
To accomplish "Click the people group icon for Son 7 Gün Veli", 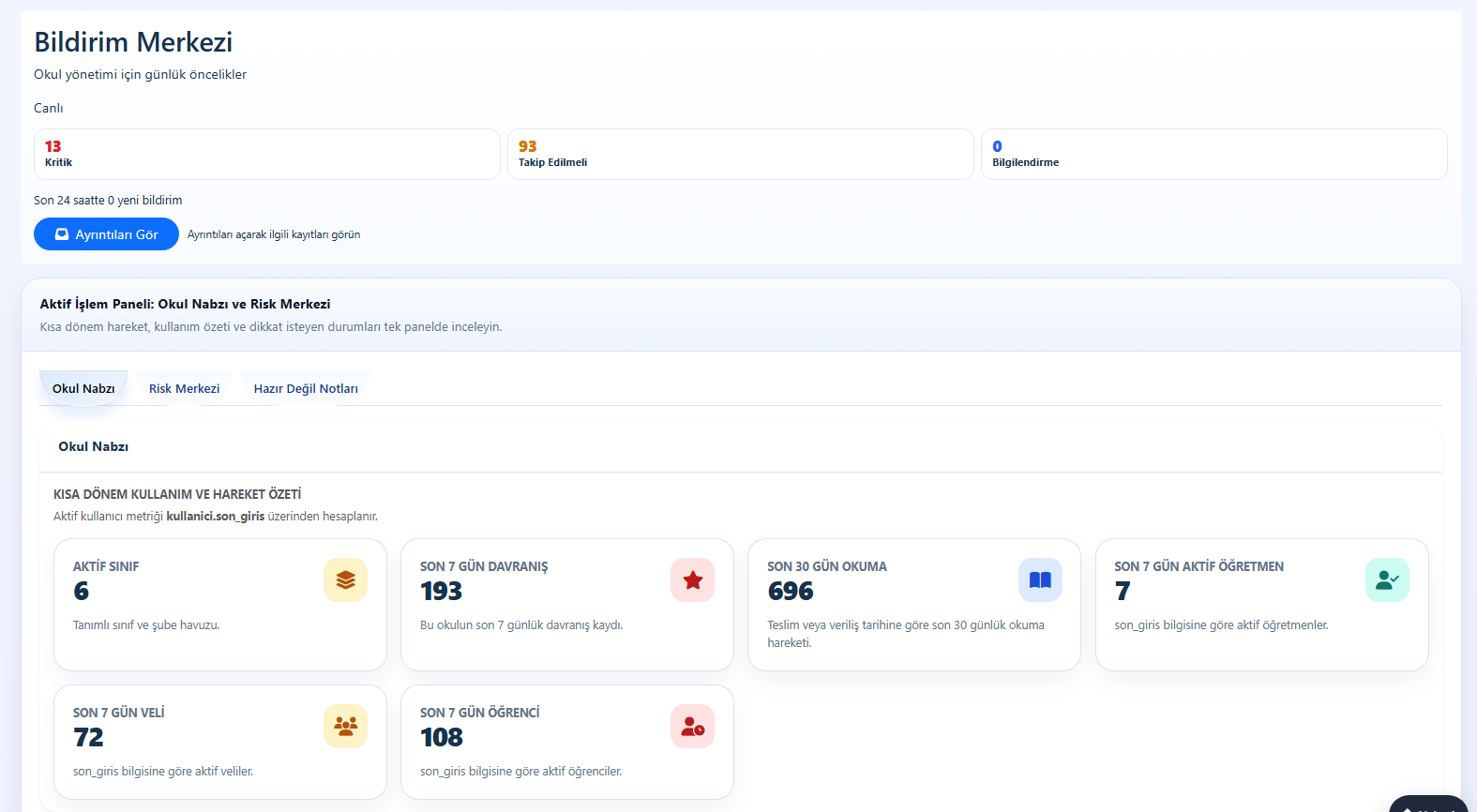I will pyautogui.click(x=345, y=726).
